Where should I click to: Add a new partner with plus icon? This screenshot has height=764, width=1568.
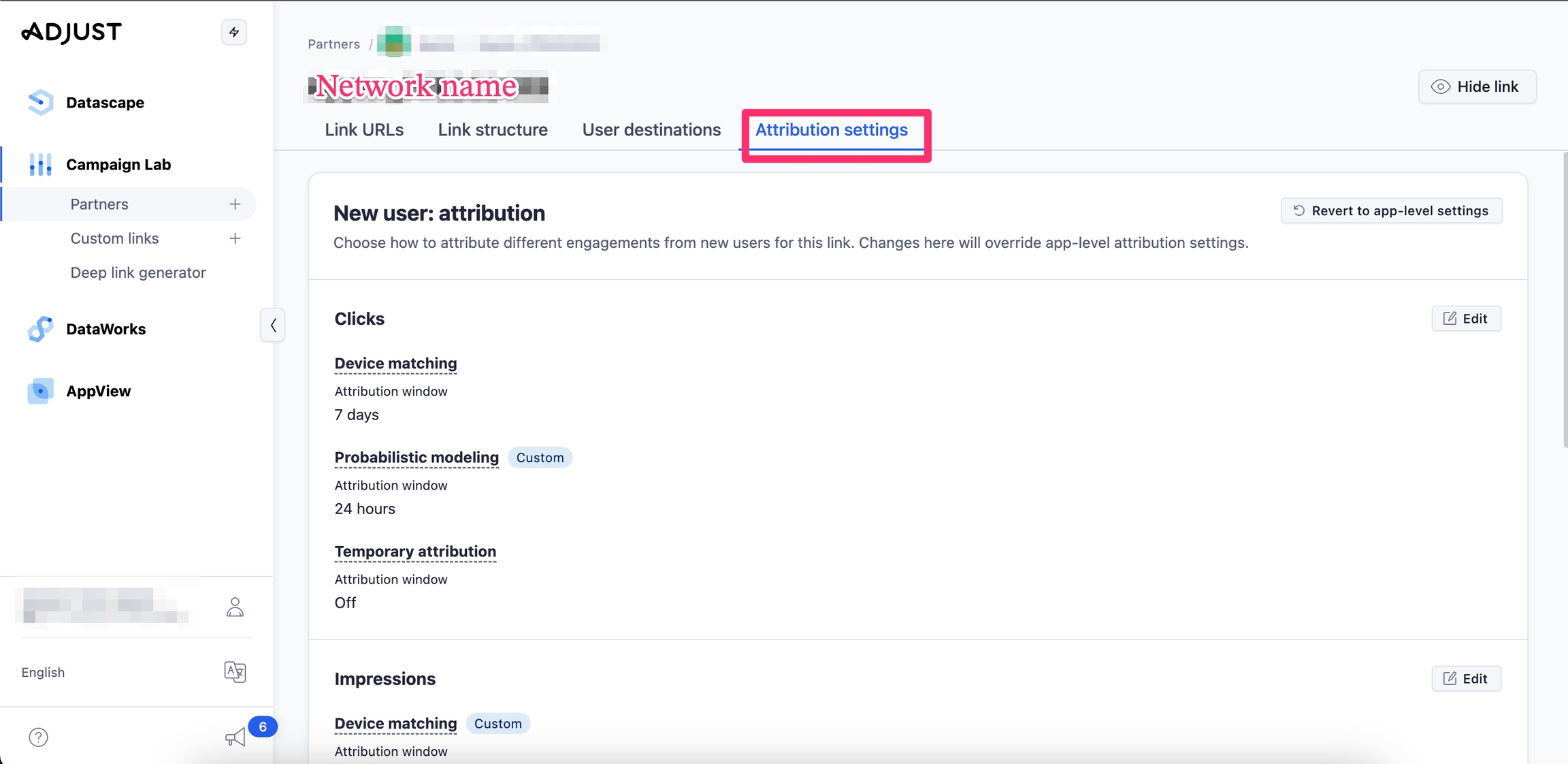click(x=235, y=204)
